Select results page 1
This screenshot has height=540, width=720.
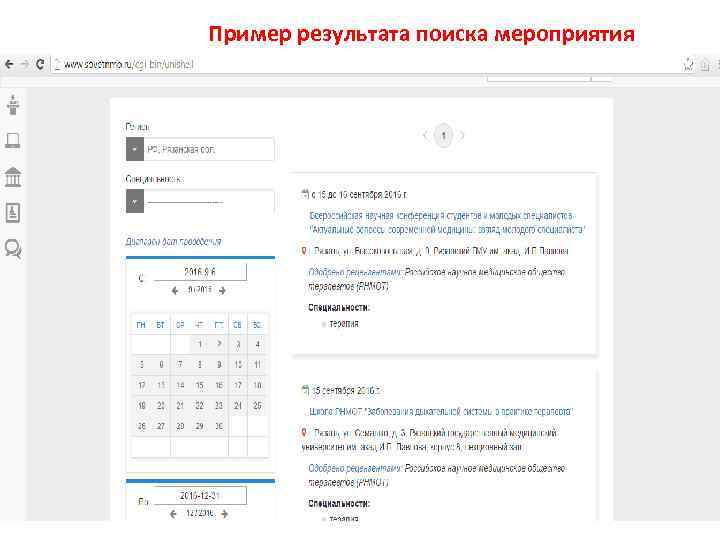[444, 135]
